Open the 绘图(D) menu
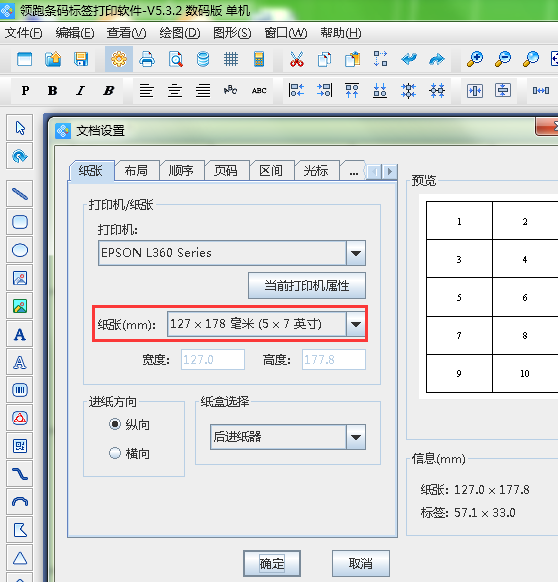The width and height of the screenshot is (558, 582). (180, 33)
